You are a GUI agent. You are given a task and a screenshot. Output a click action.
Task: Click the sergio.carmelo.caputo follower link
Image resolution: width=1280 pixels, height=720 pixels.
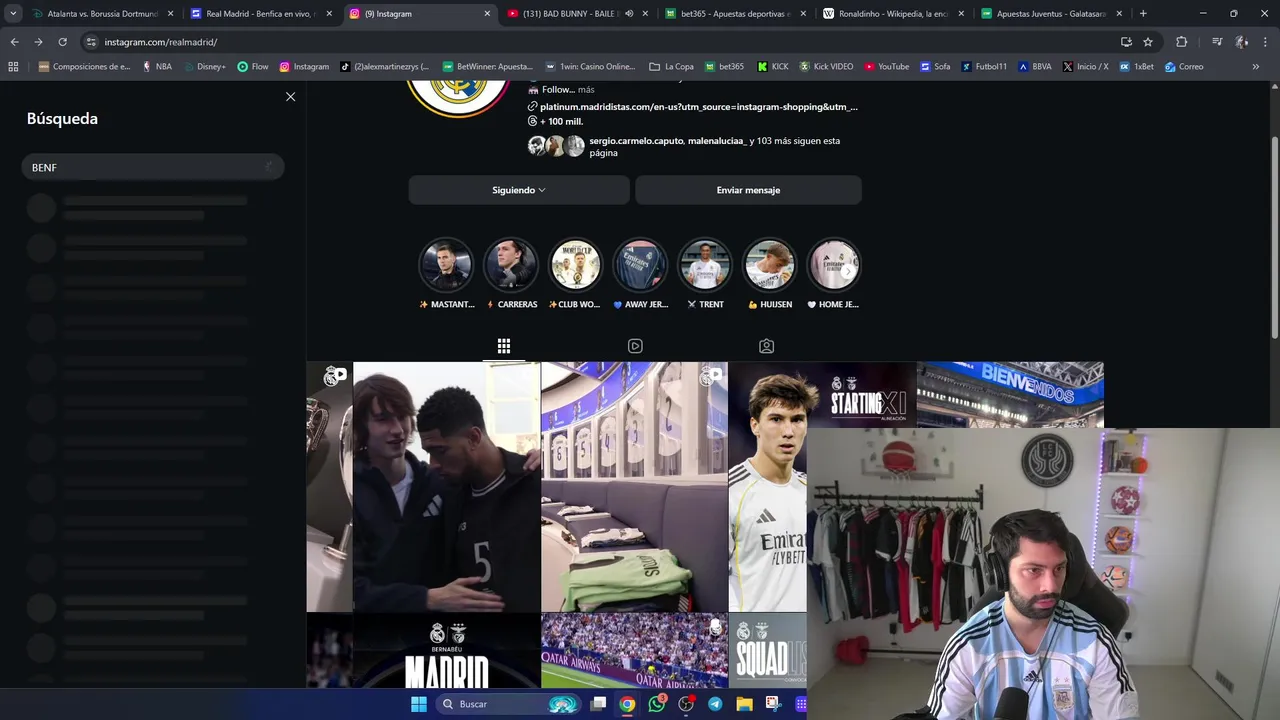click(x=636, y=141)
